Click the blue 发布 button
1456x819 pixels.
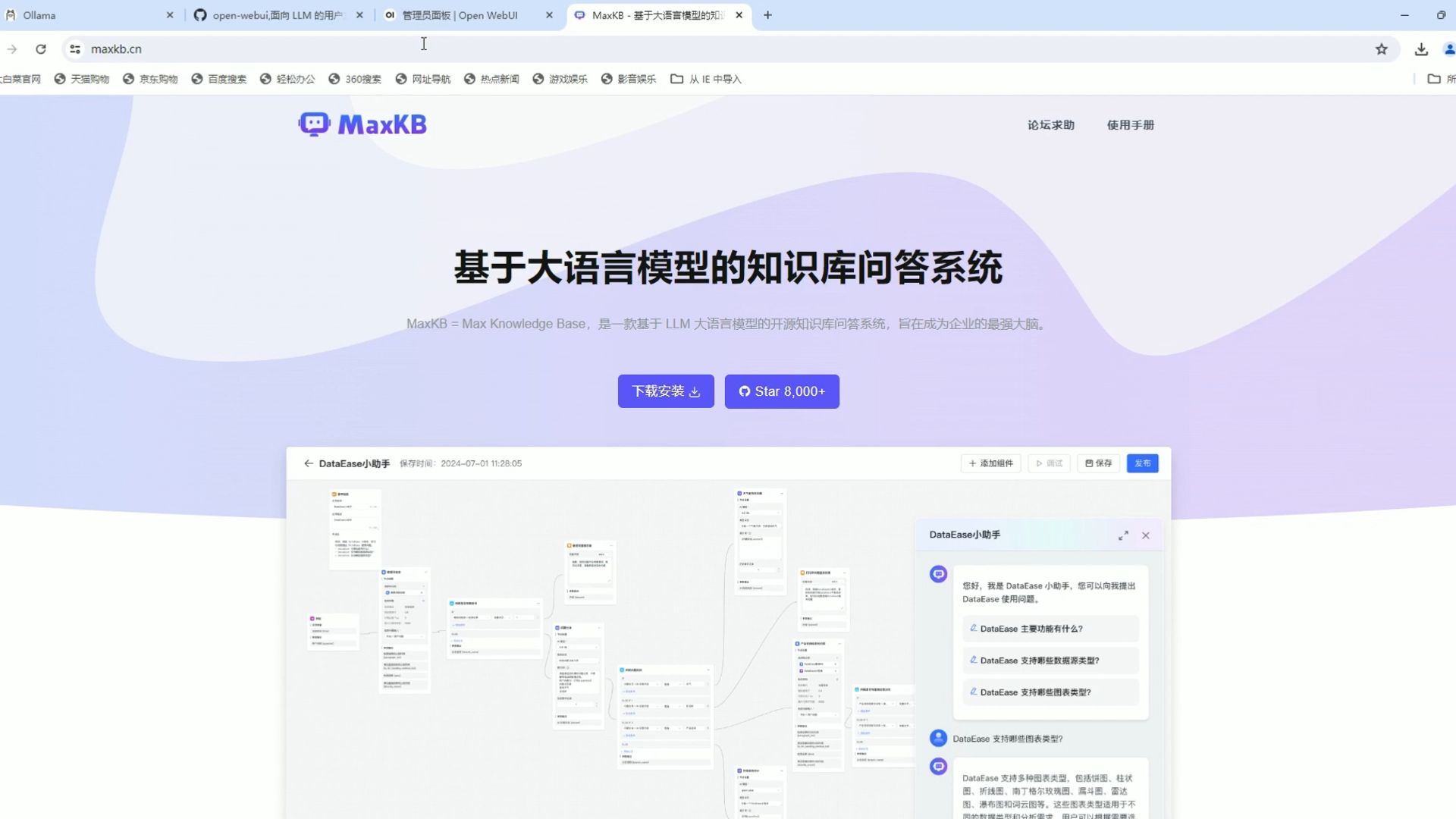click(x=1142, y=463)
